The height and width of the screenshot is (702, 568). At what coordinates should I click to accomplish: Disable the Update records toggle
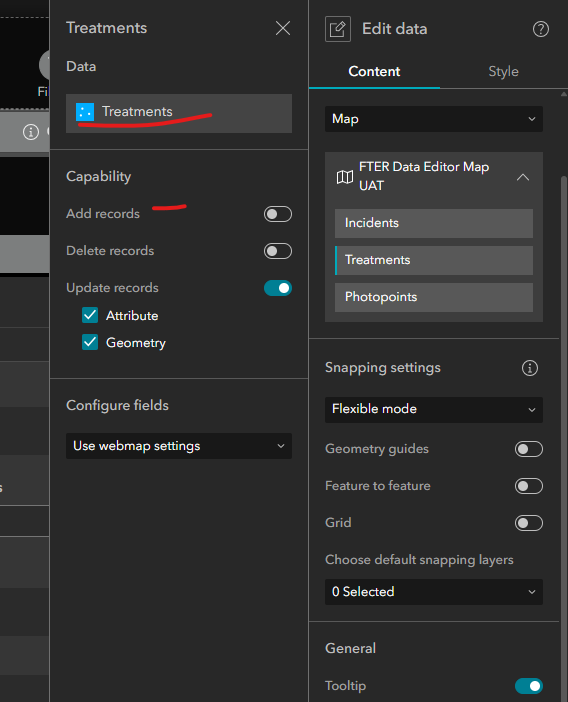[278, 288]
